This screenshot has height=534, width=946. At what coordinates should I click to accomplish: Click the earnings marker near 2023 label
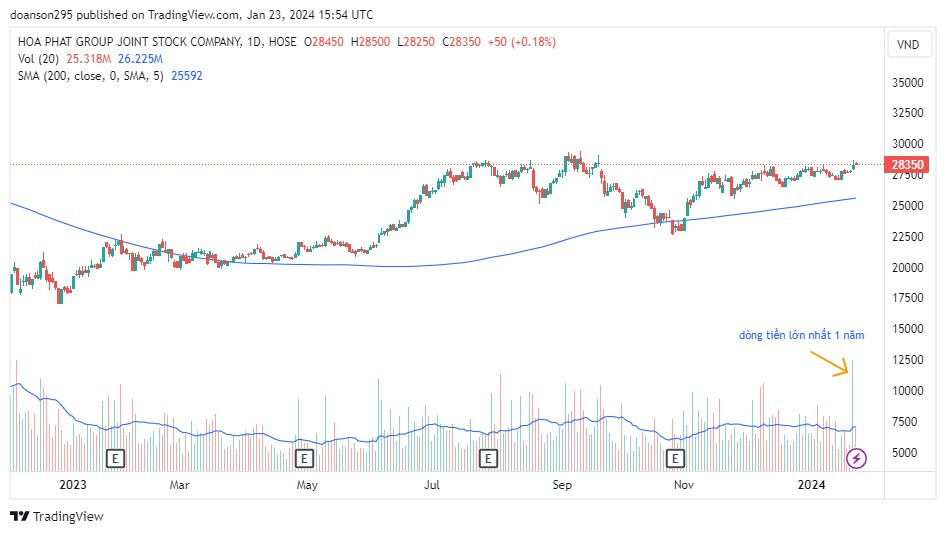[116, 458]
